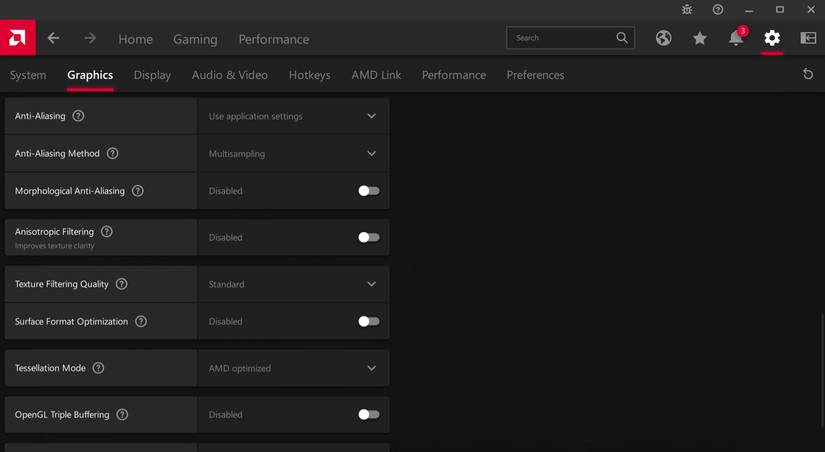
Task: Select the Graphics tab
Action: coord(90,75)
